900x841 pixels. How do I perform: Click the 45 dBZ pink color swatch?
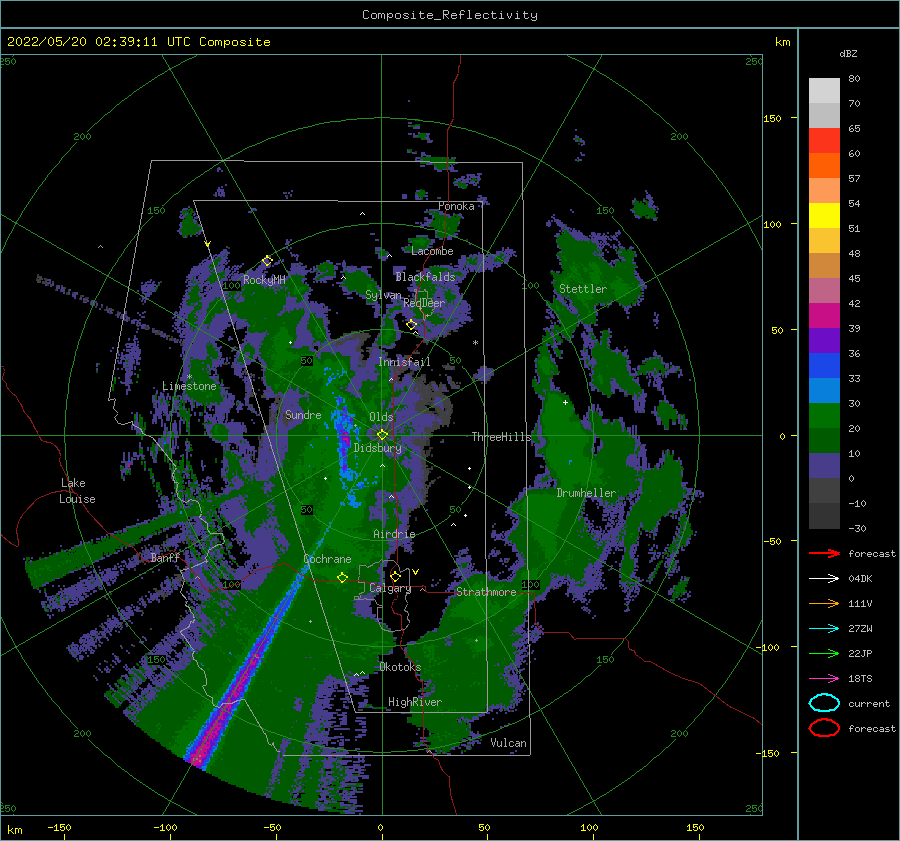tap(824, 290)
